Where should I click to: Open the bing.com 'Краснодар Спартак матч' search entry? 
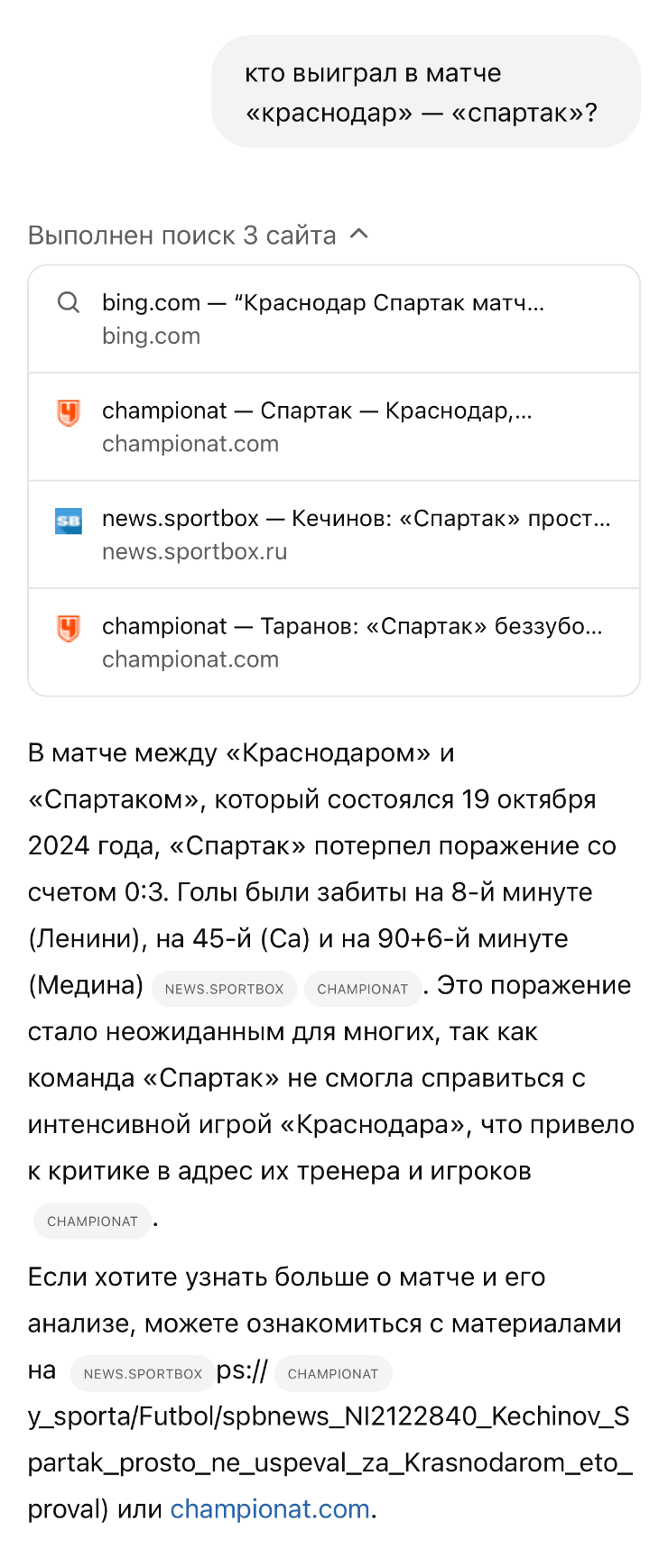pyautogui.click(x=334, y=319)
